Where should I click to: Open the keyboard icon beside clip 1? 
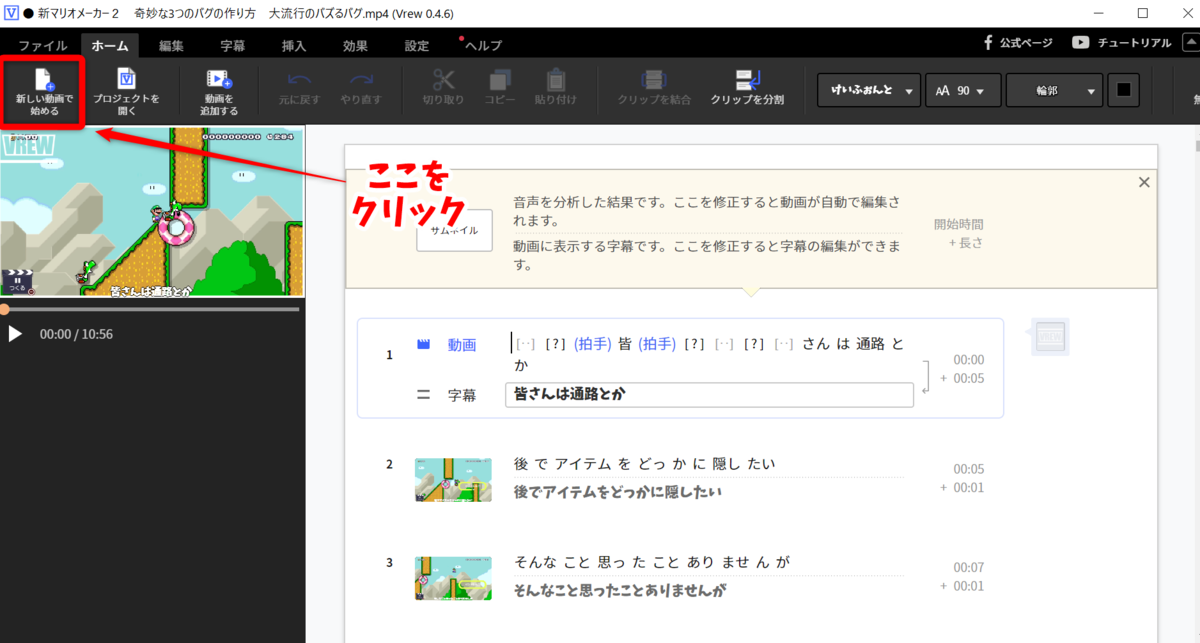tap(1050, 337)
